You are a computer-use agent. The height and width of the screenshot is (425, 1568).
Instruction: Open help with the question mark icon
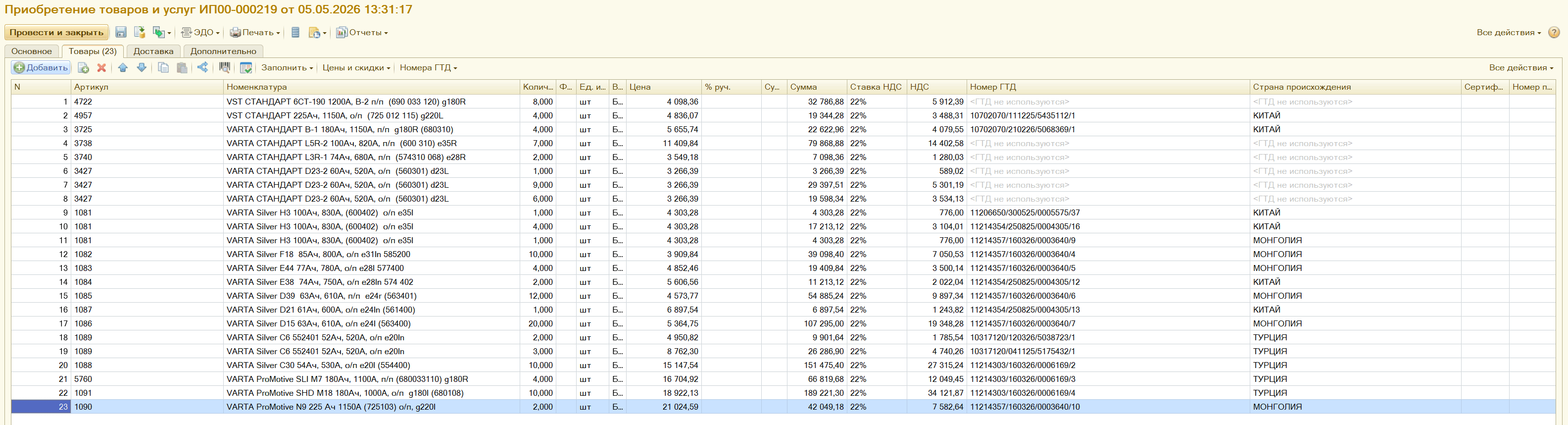1554,32
